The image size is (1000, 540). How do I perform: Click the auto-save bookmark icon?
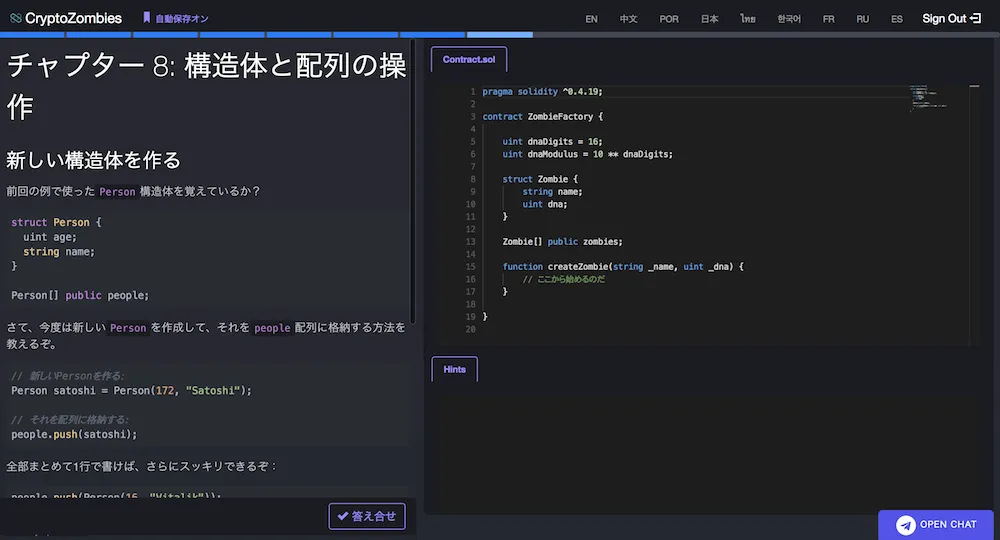tap(146, 18)
